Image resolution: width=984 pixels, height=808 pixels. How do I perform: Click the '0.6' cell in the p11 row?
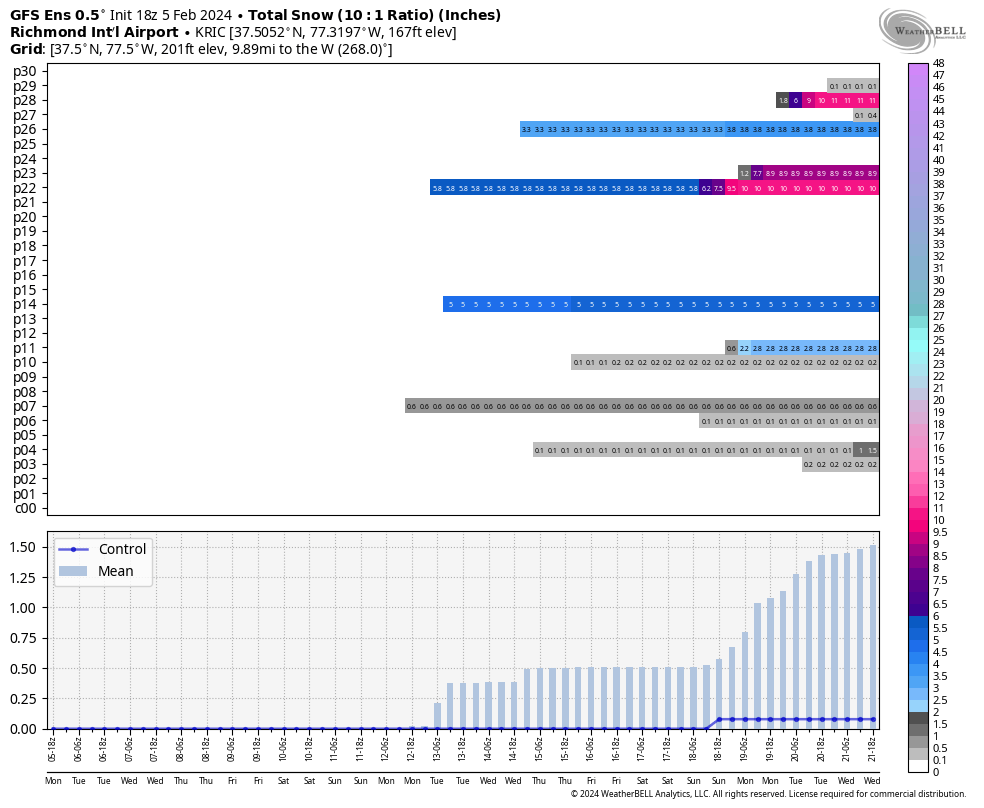coord(732,348)
